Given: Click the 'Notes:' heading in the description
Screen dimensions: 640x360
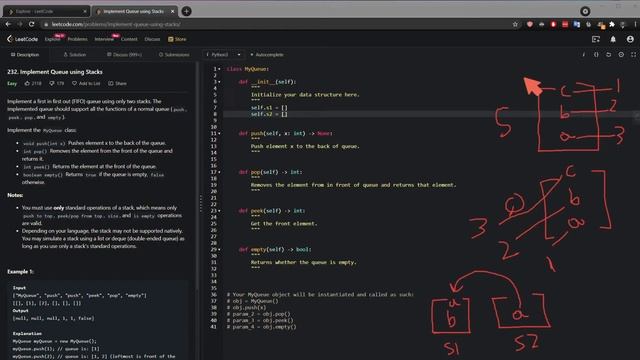Looking at the screenshot, I should pos(15,195).
